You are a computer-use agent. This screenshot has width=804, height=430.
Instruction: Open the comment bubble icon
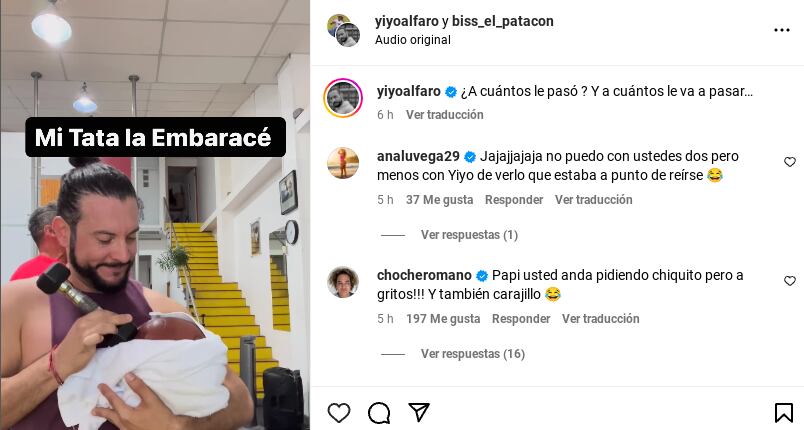(x=379, y=413)
